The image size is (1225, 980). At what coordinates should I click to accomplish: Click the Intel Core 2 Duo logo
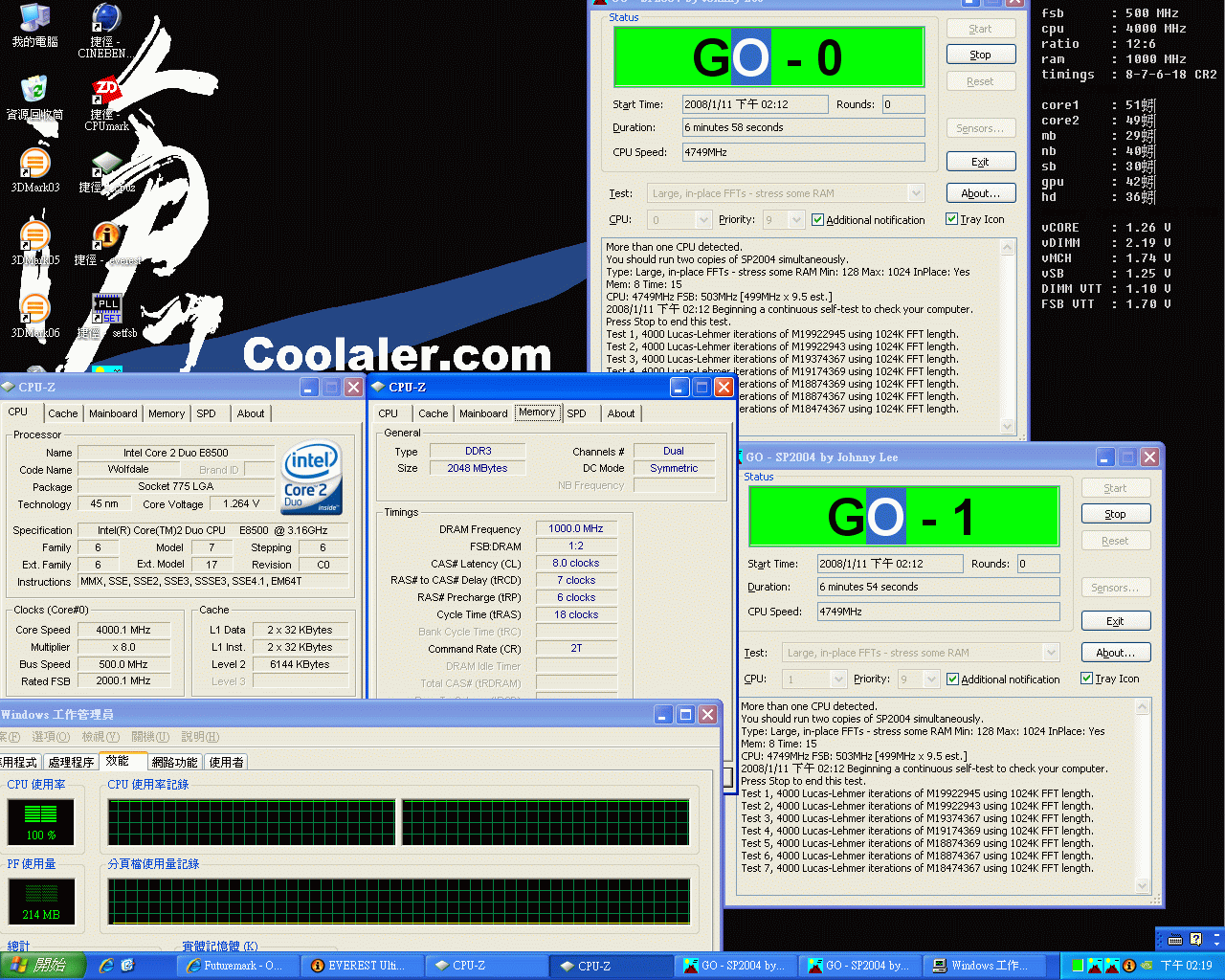tap(311, 478)
